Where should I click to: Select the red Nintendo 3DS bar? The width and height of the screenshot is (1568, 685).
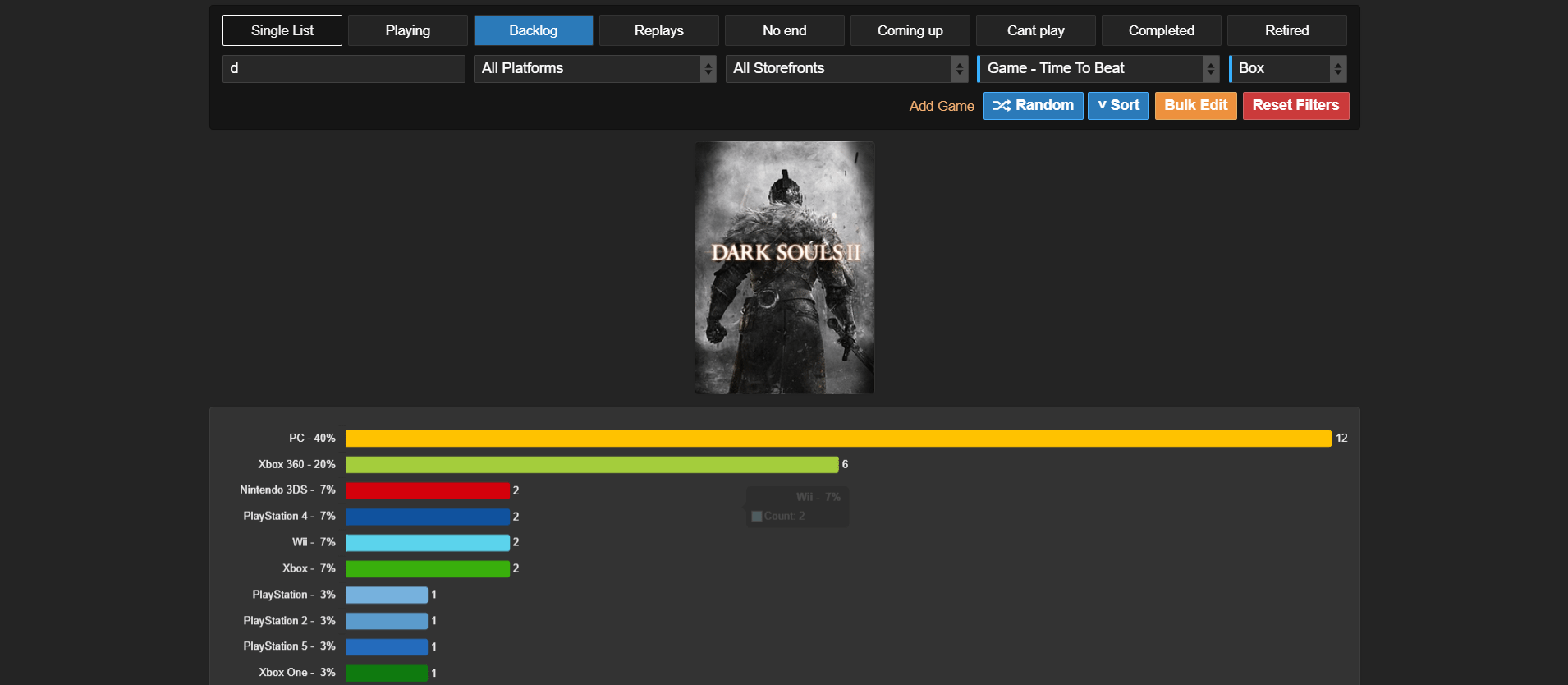click(428, 490)
